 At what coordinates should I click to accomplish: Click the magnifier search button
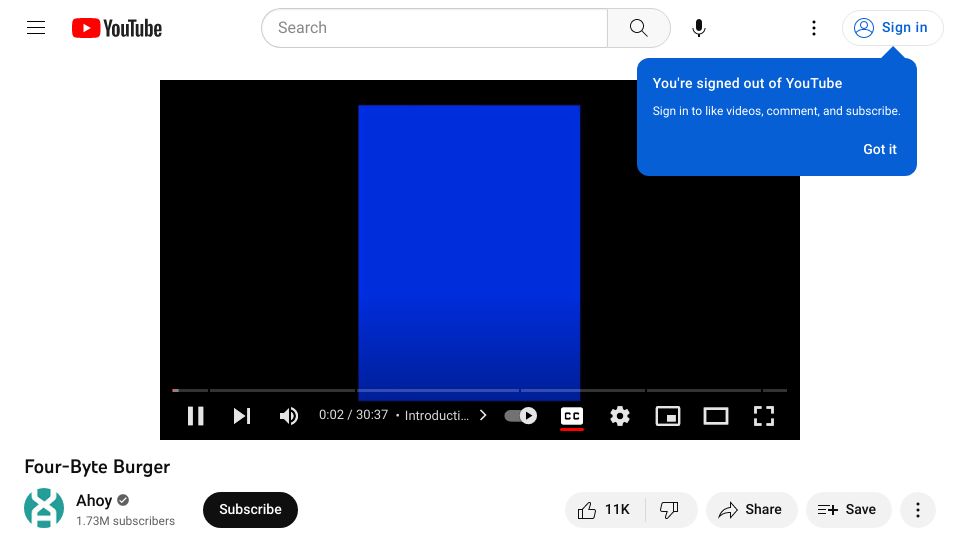pos(639,28)
